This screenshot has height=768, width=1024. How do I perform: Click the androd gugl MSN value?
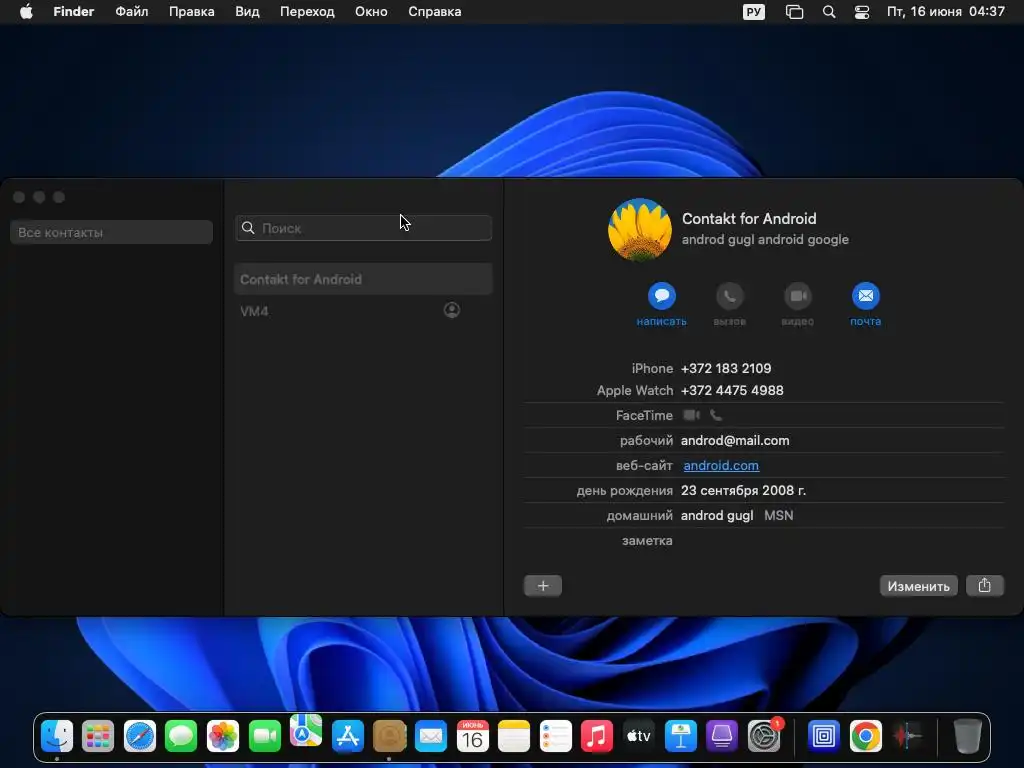737,515
